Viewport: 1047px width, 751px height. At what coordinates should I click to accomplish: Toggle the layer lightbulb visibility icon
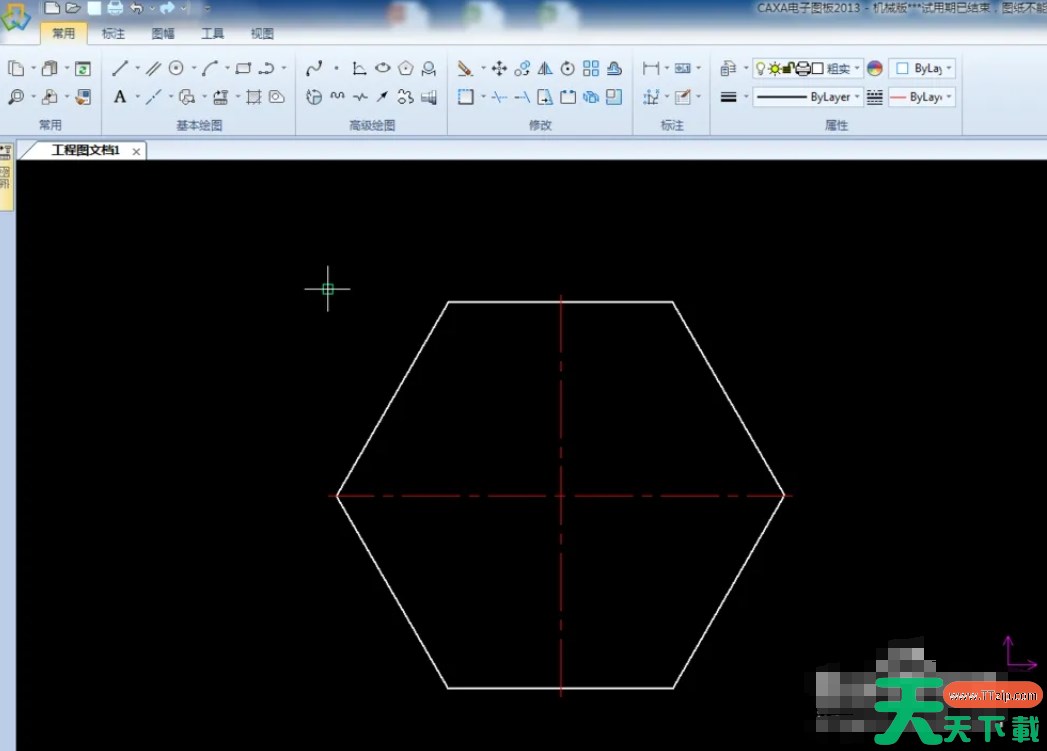761,68
